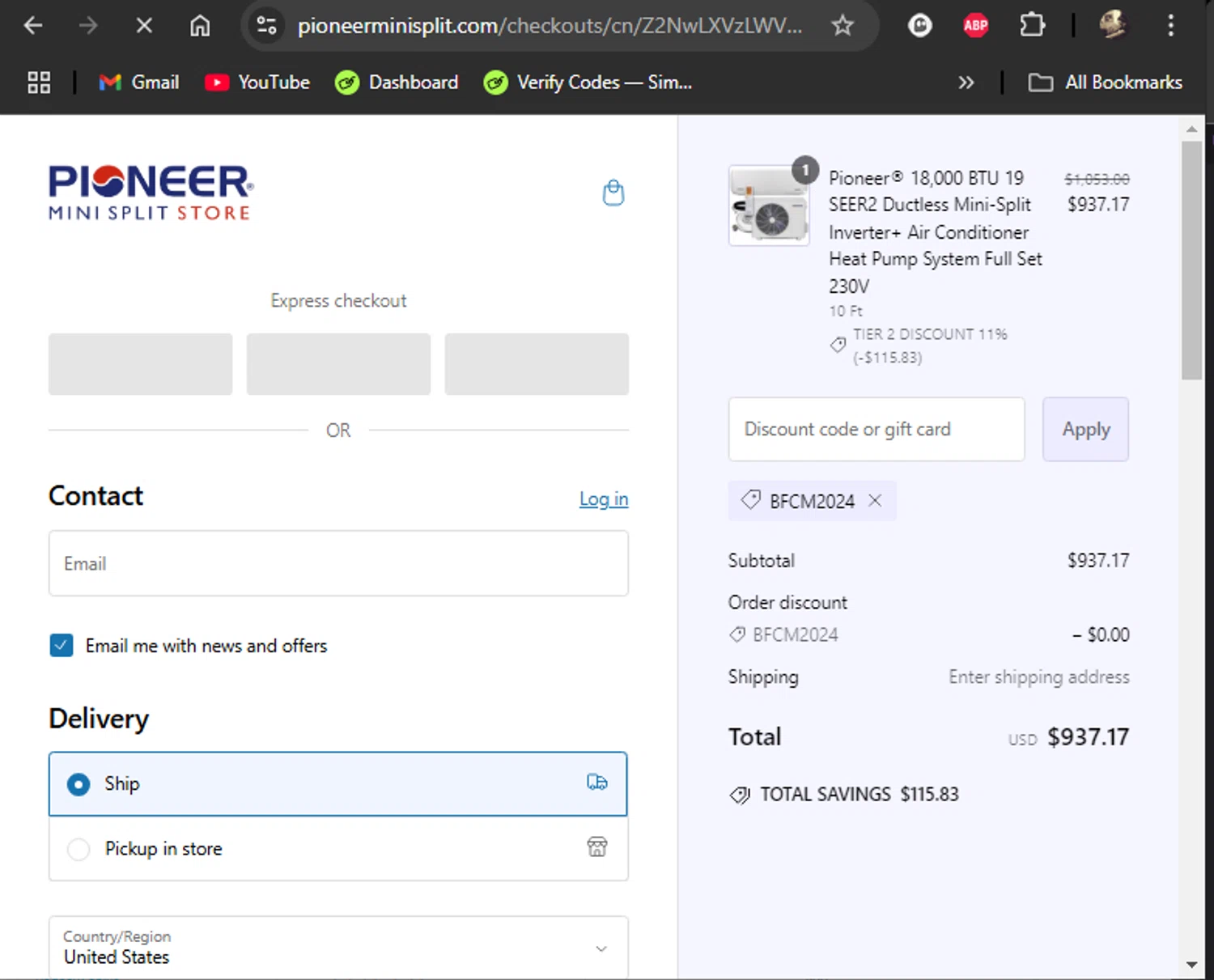This screenshot has width=1214, height=980.
Task: View site information icon in address bar
Action: coord(267,26)
